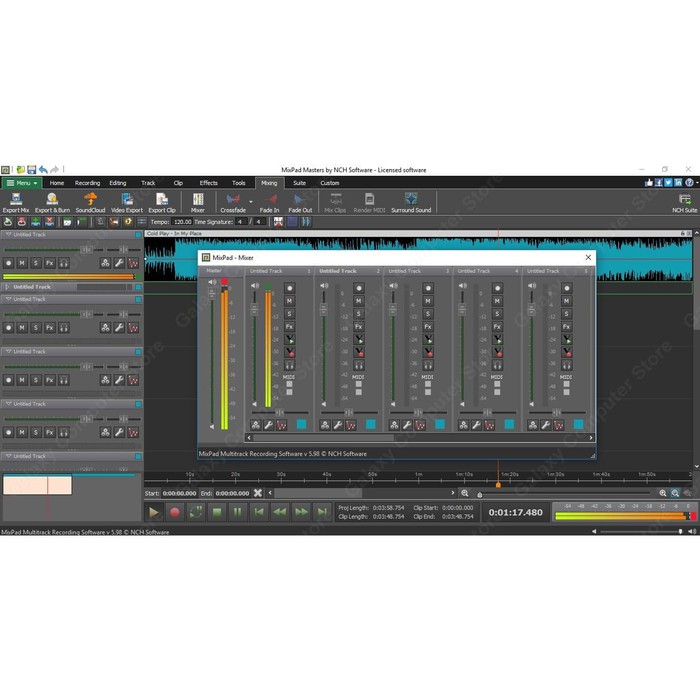Screen dimensions: 700x700
Task: Click the save icon in title bar
Action: [31, 170]
